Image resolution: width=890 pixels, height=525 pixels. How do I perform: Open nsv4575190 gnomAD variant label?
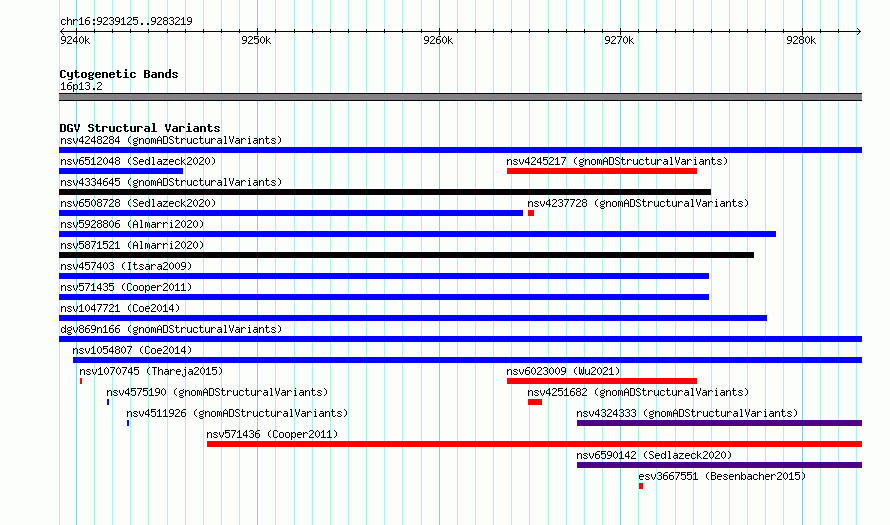217,392
